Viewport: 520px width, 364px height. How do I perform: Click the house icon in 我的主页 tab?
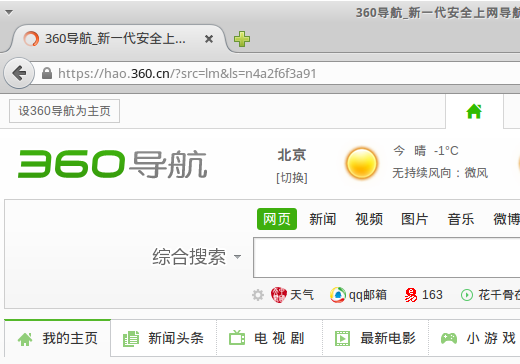pyautogui.click(x=25, y=339)
